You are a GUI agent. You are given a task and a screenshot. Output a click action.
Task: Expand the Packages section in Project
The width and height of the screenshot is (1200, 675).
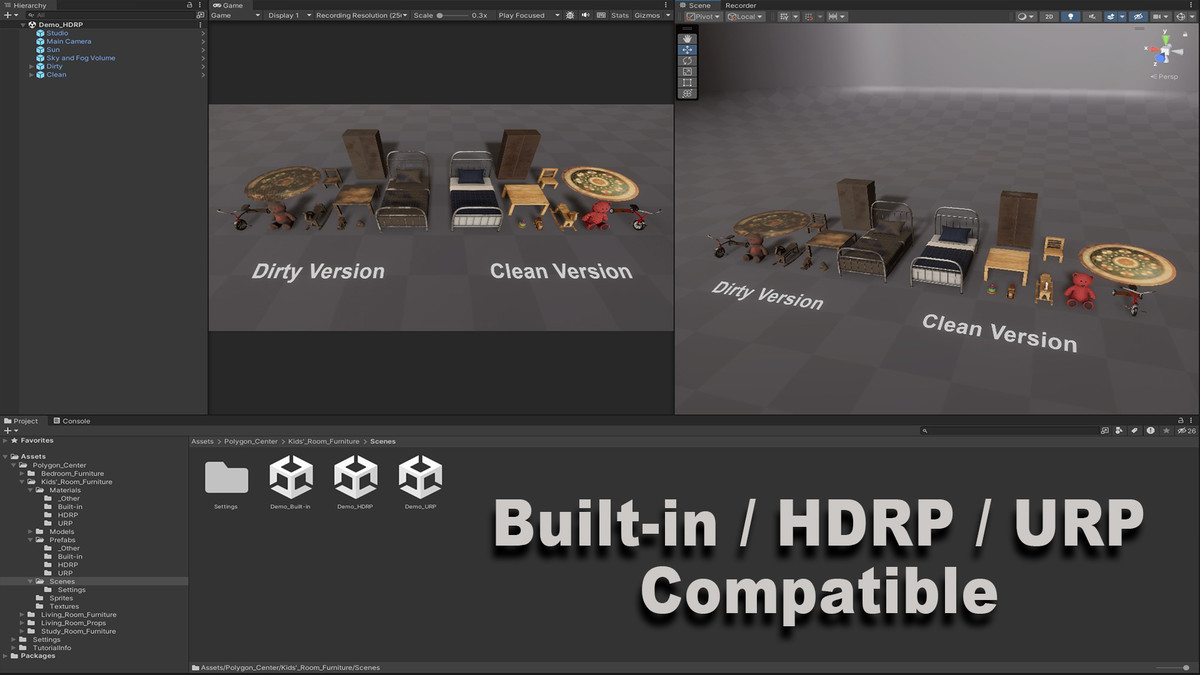click(x=5, y=656)
